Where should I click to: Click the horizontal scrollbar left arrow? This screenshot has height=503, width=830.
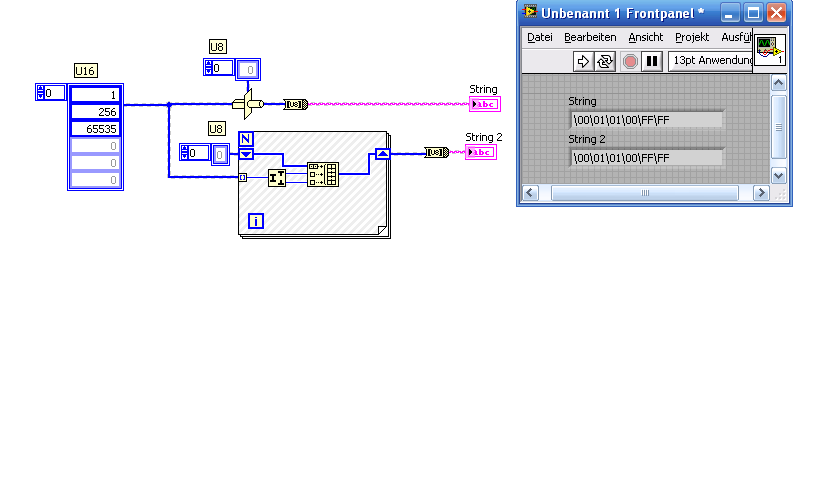point(530,193)
